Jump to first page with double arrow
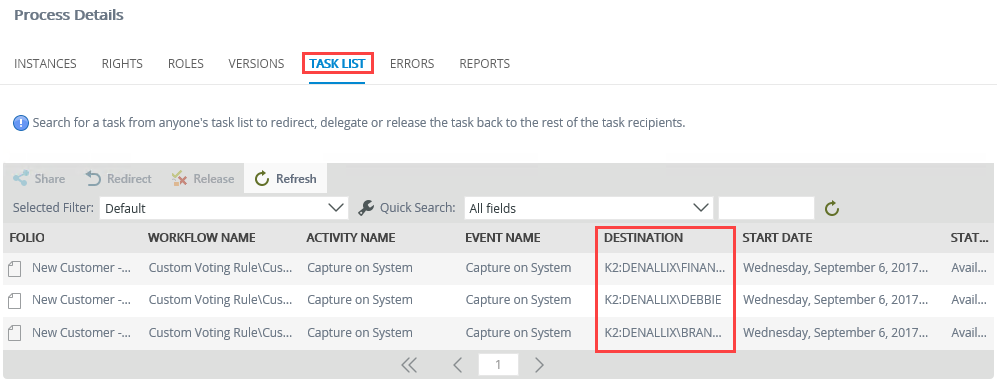This screenshot has height=383, width=997. [409, 365]
